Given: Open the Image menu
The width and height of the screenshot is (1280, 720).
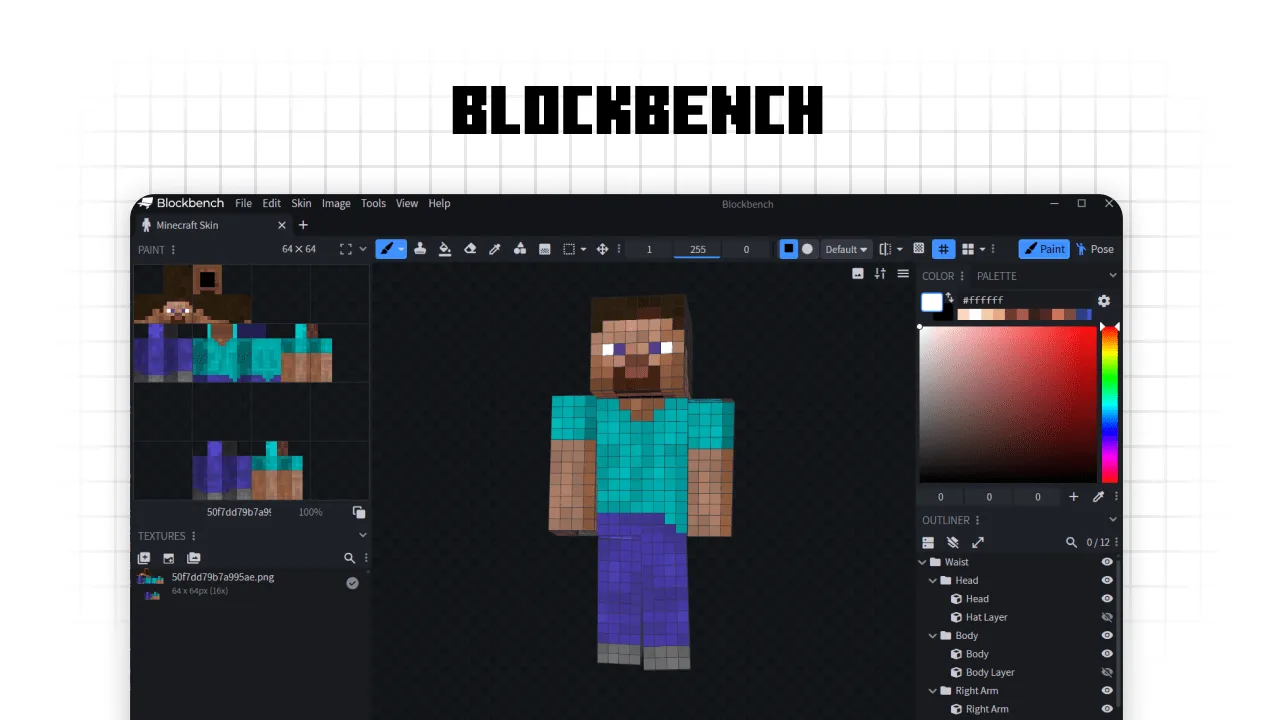Looking at the screenshot, I should (x=336, y=203).
